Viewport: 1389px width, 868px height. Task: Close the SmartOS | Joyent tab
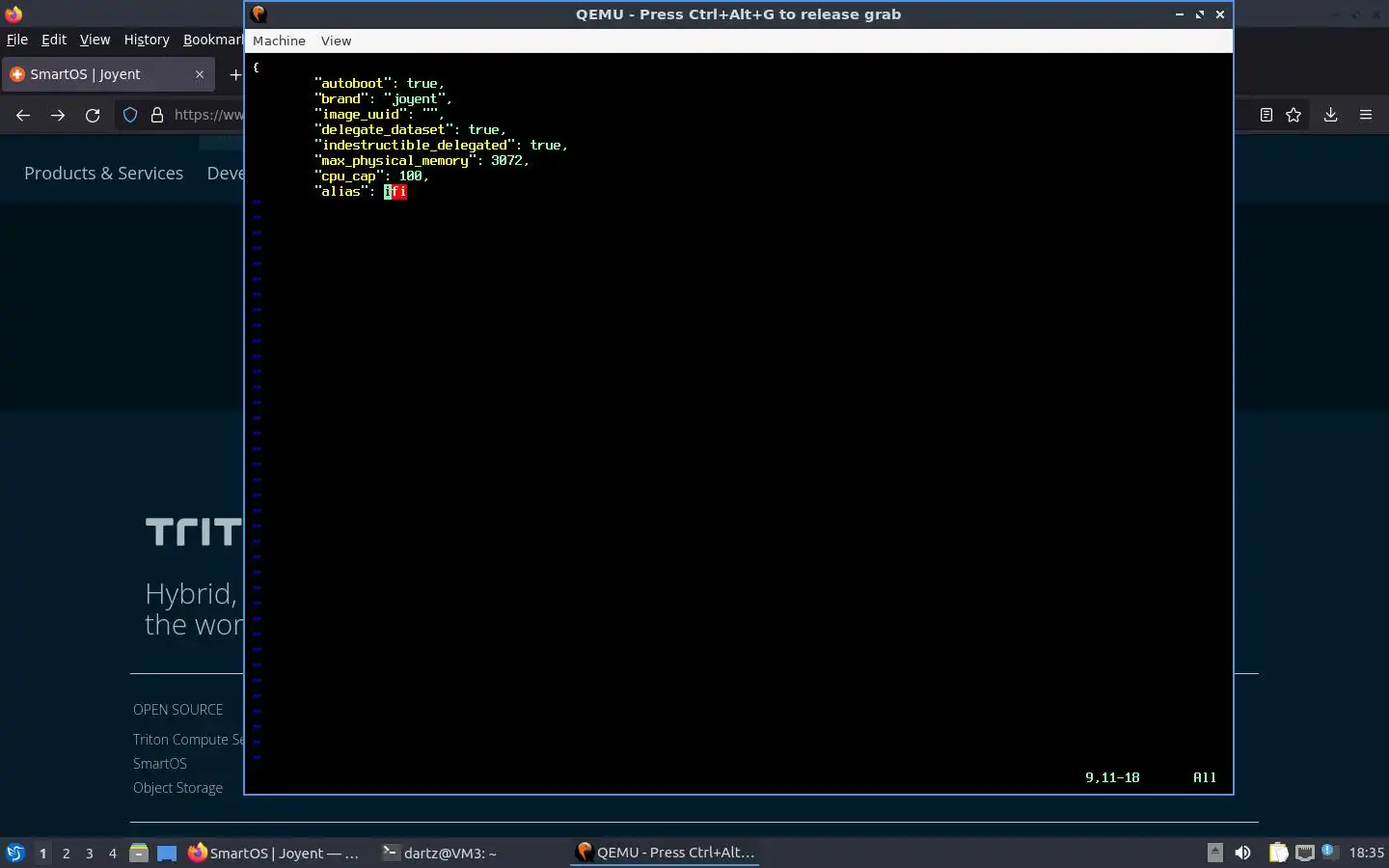(x=200, y=74)
